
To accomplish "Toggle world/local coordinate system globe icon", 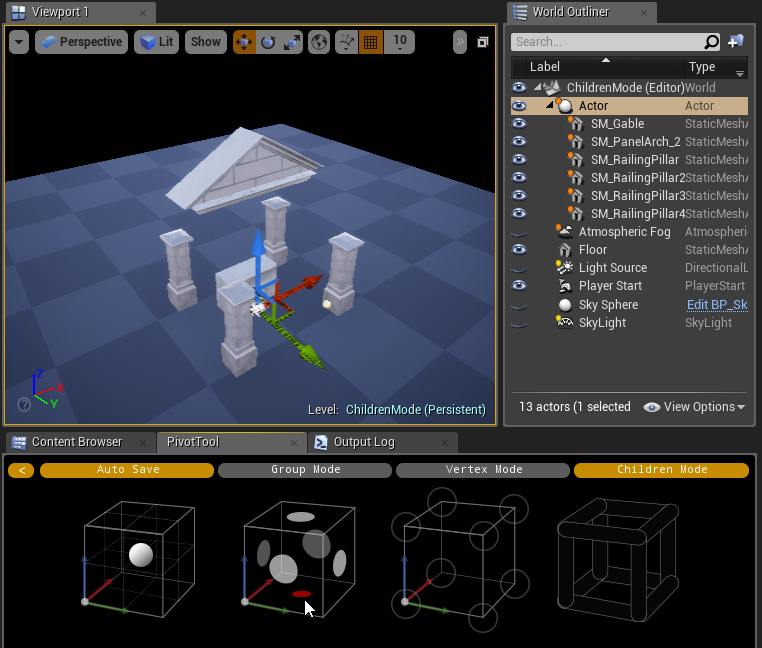I will [x=319, y=42].
